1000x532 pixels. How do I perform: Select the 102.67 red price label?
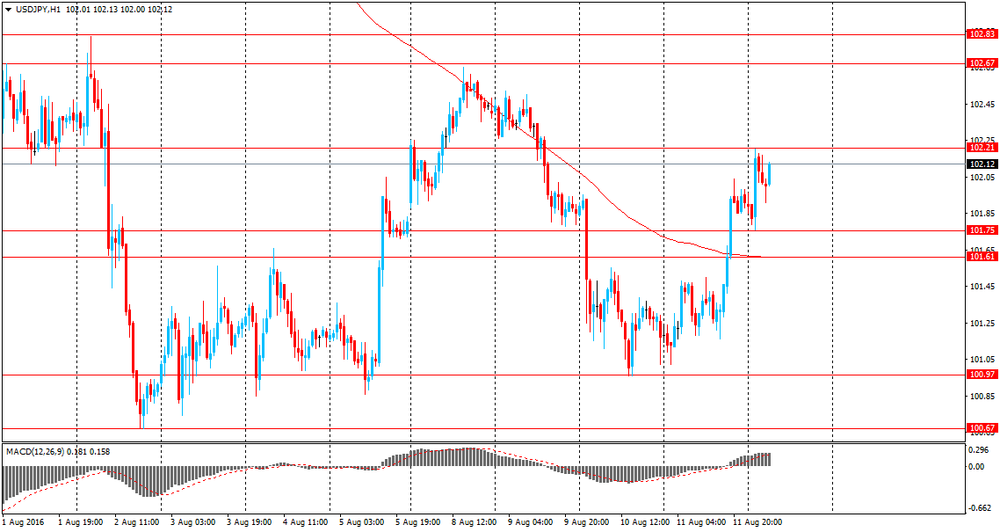(982, 63)
